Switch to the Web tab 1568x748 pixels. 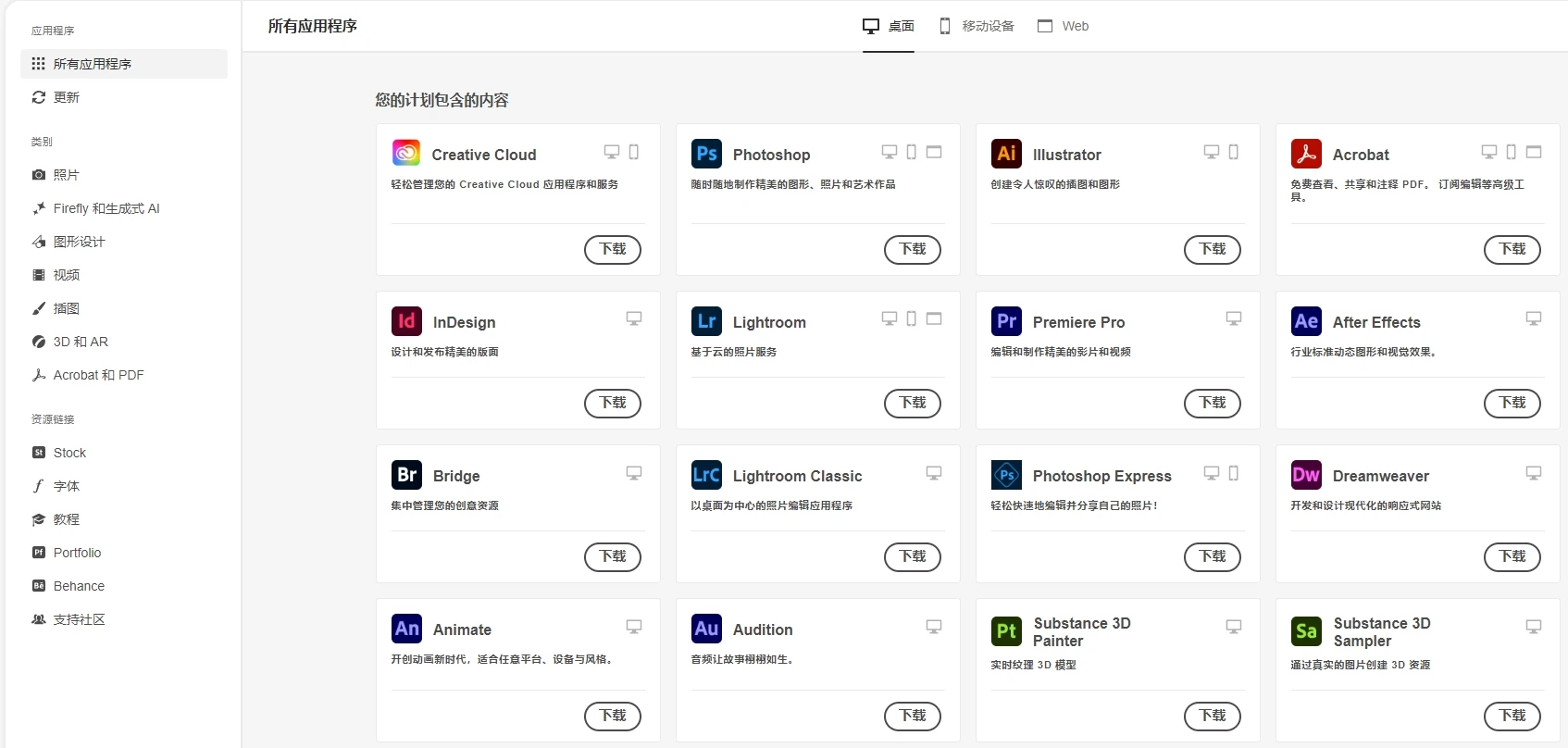pyautogui.click(x=1063, y=26)
